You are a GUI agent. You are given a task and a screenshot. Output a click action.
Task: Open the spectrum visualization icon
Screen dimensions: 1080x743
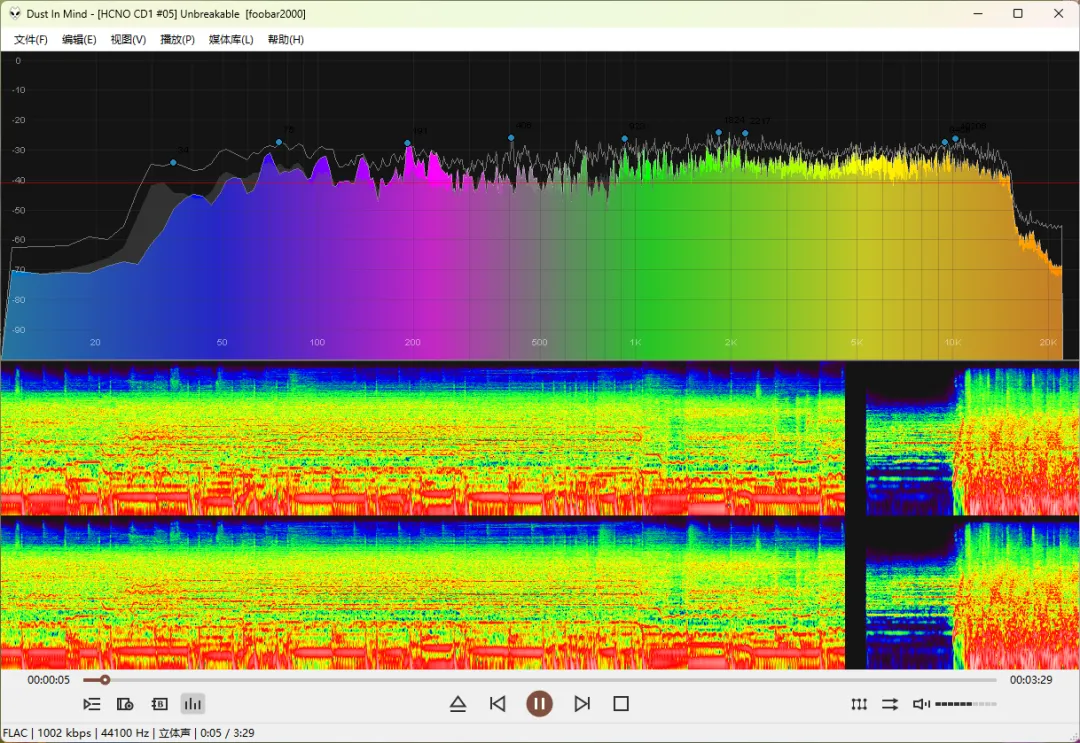coord(192,704)
